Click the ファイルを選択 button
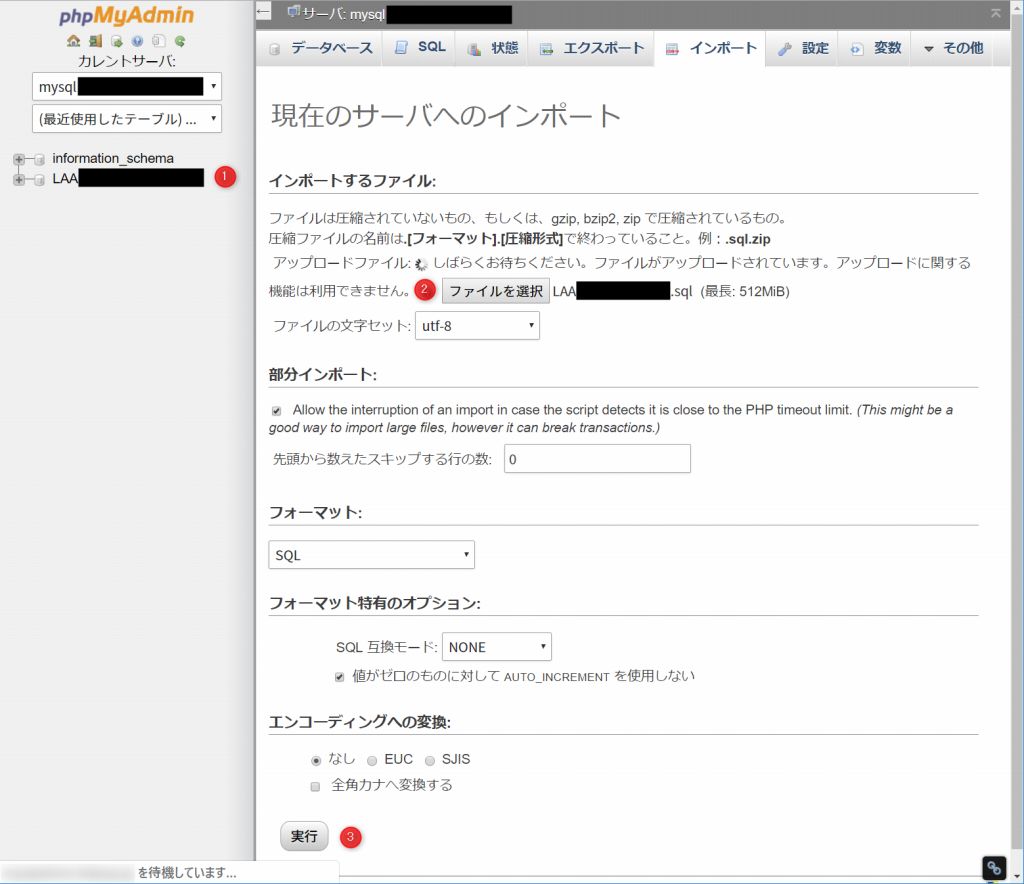 point(496,292)
